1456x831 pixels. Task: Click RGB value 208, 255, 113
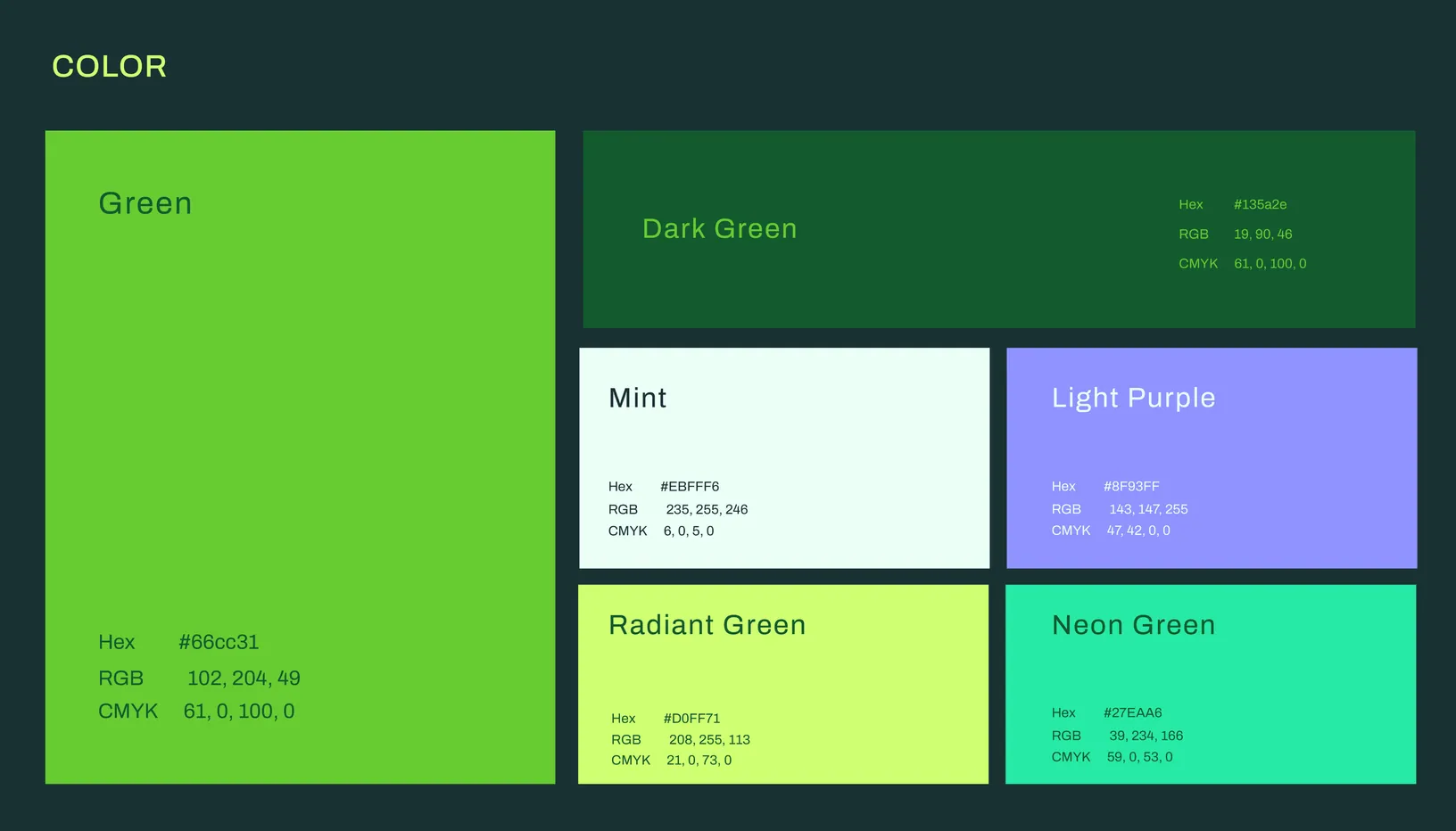[709, 740]
